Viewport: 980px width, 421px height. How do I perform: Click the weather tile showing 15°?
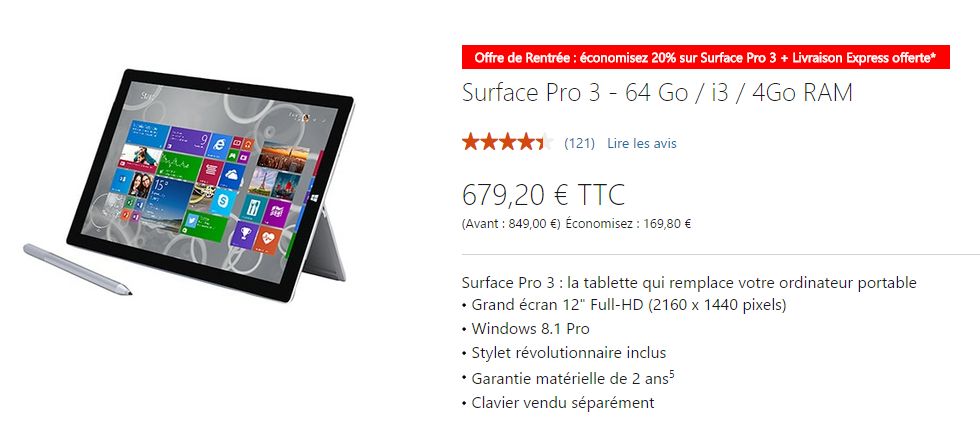[168, 204]
